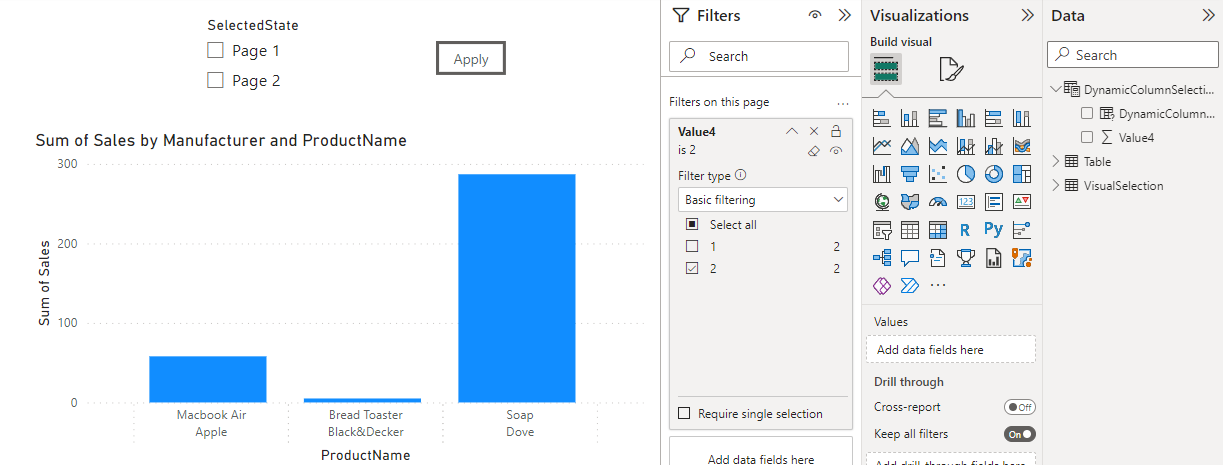Select the area chart visual
The width and height of the screenshot is (1223, 465).
(910, 146)
